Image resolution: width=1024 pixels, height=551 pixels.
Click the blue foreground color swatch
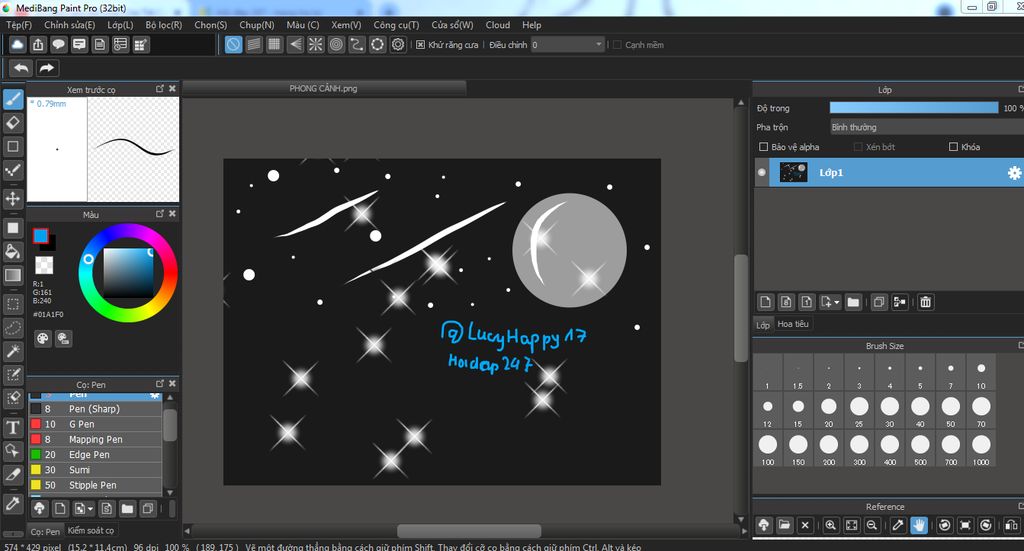(40, 236)
